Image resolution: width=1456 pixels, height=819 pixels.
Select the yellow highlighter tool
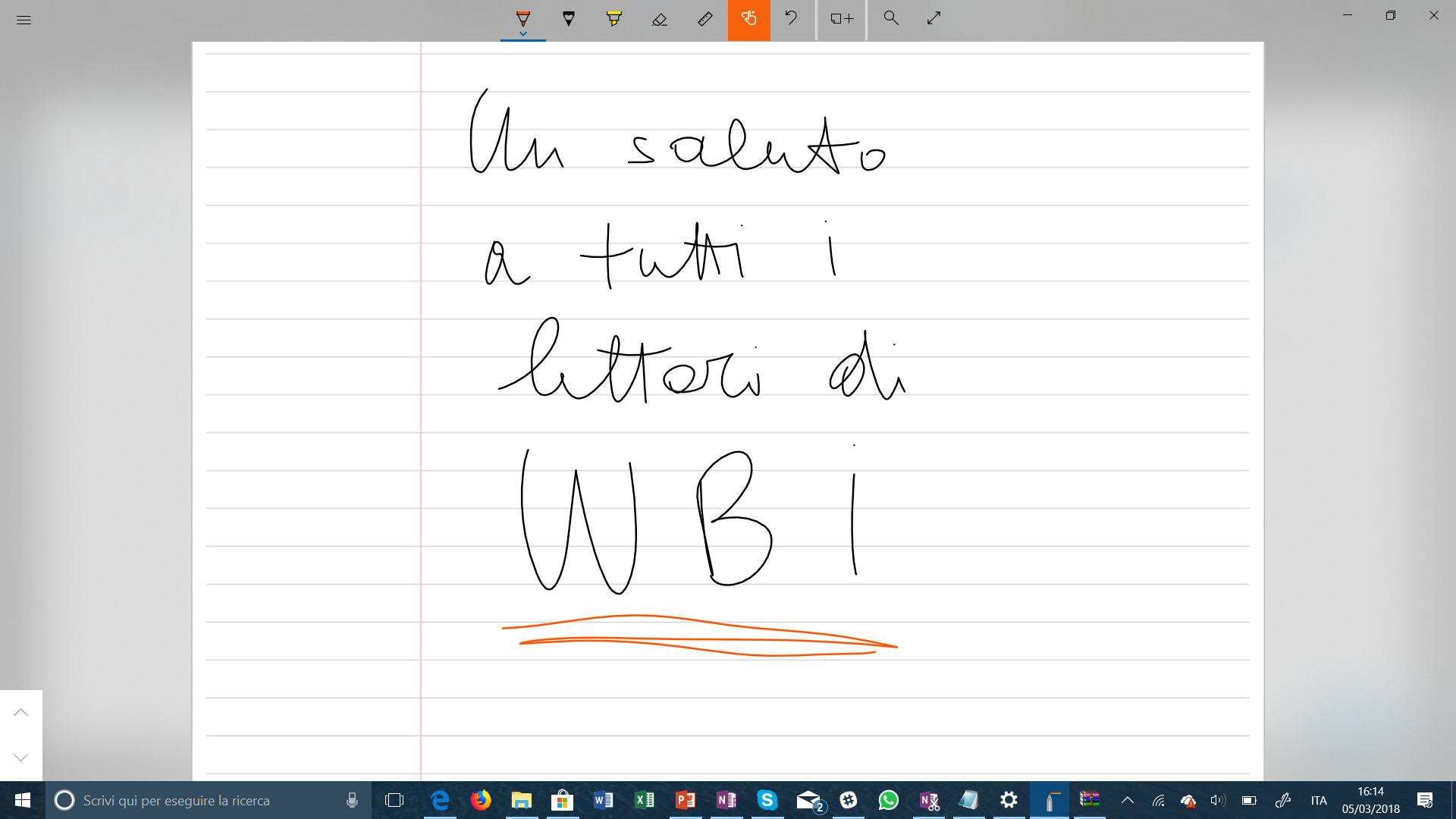click(613, 18)
